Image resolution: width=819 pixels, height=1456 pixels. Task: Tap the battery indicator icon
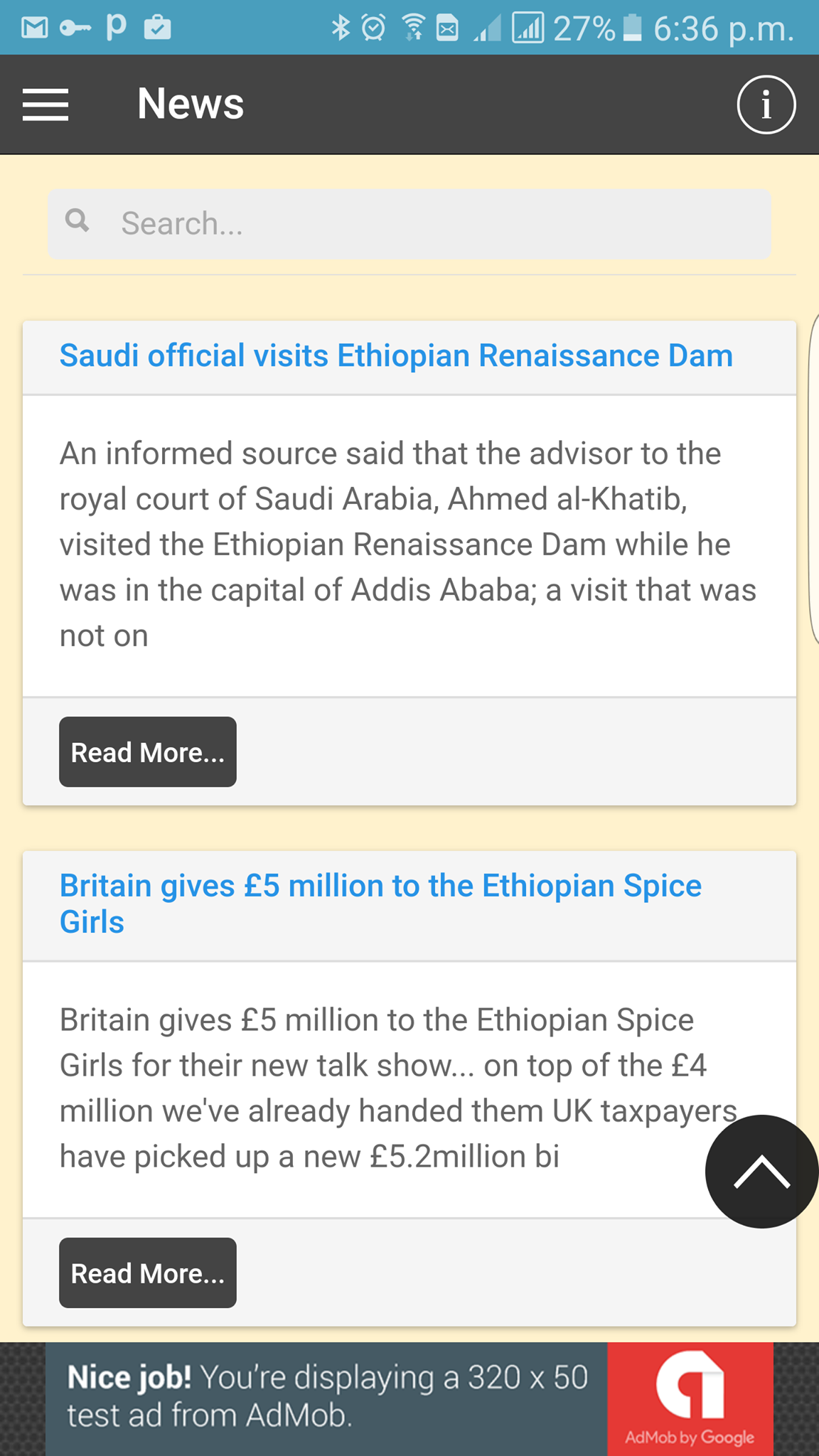[x=632, y=28]
